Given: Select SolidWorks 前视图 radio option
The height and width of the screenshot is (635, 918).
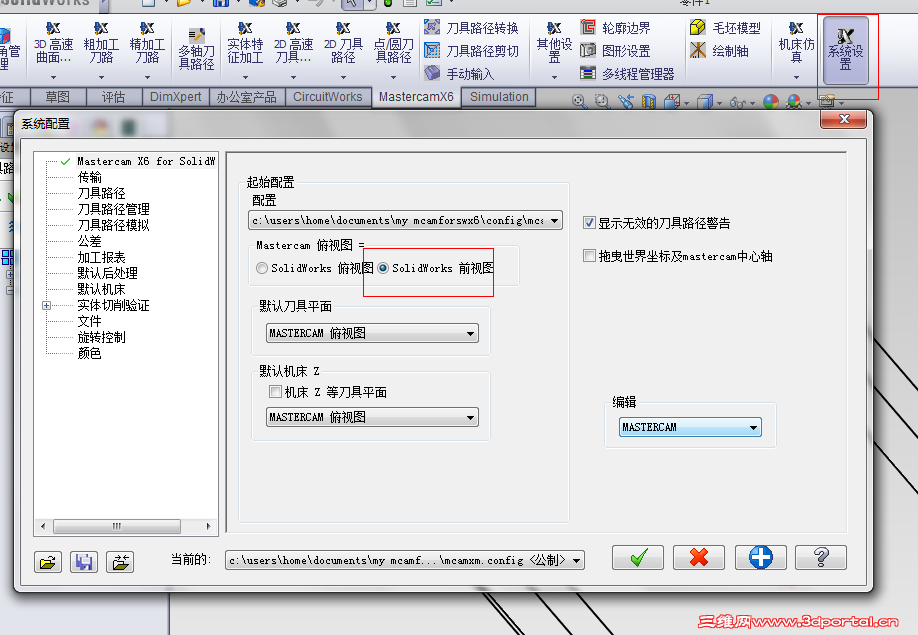Looking at the screenshot, I should tap(436, 268).
